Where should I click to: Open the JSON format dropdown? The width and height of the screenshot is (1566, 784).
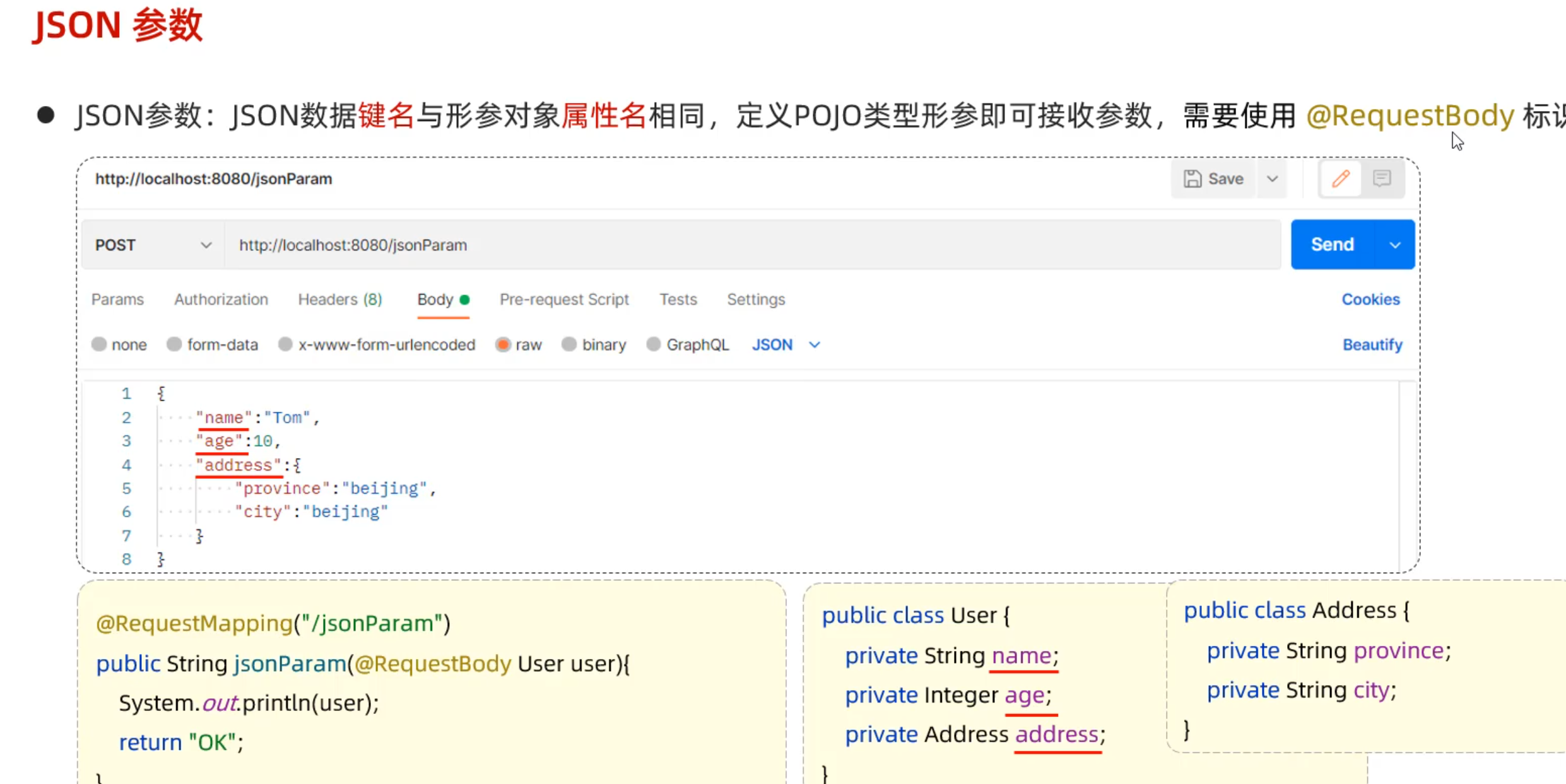[x=786, y=344]
